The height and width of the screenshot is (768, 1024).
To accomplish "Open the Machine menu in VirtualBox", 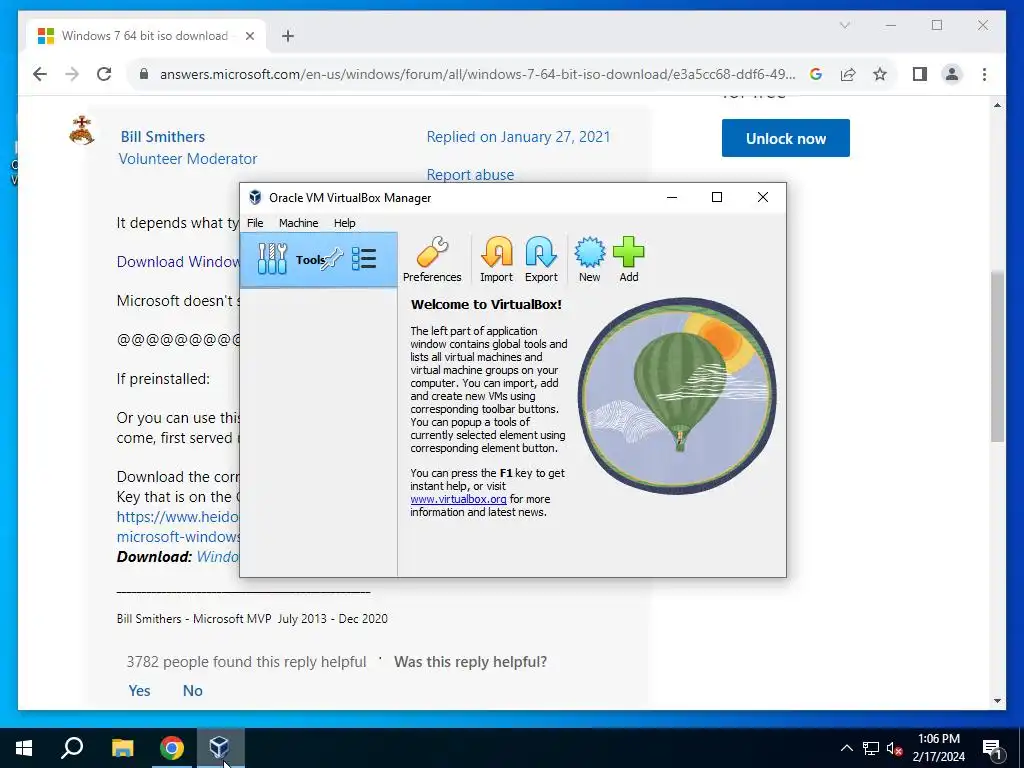I will click(298, 223).
